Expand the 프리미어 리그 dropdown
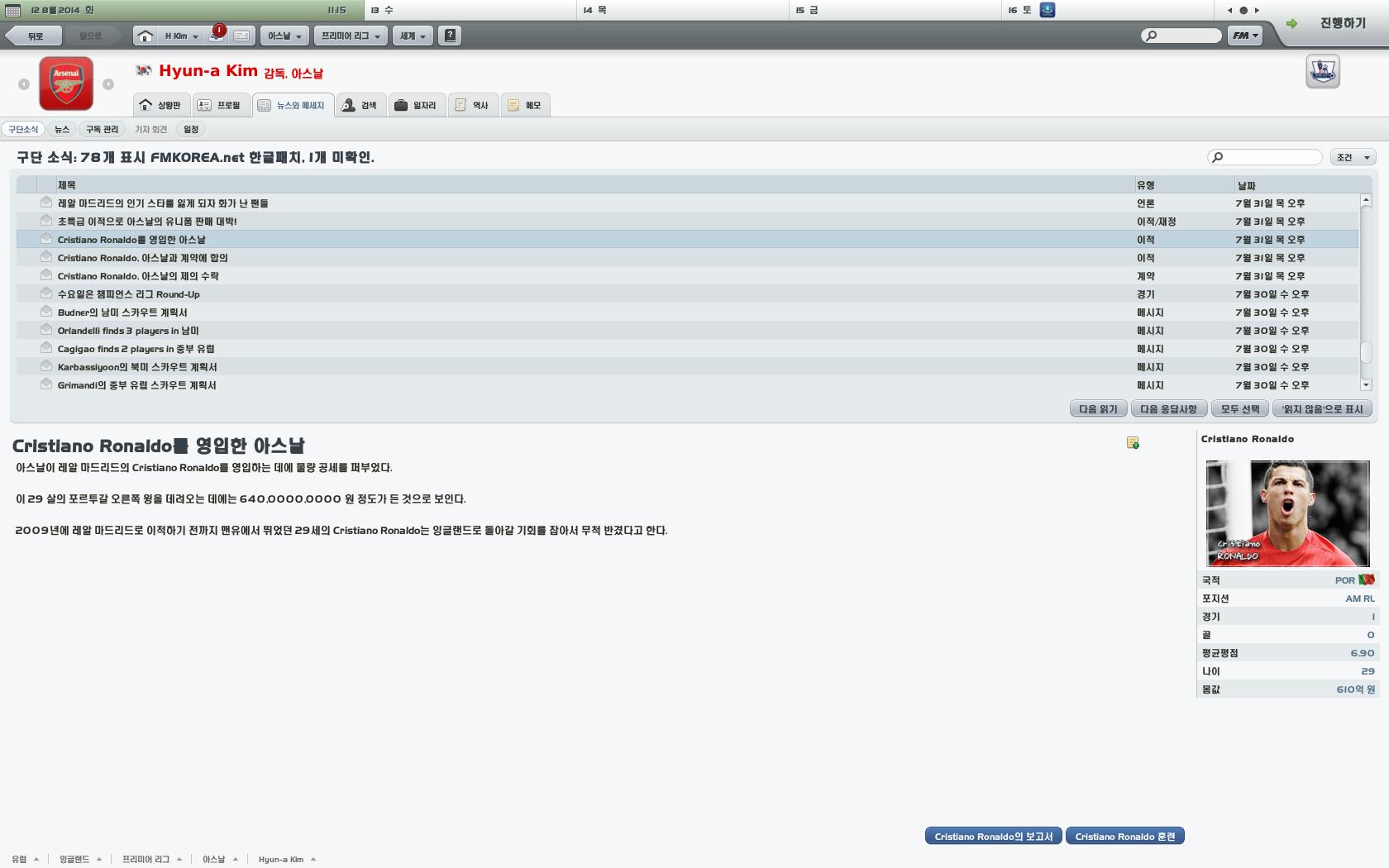Image resolution: width=1389 pixels, height=868 pixels. click(351, 36)
